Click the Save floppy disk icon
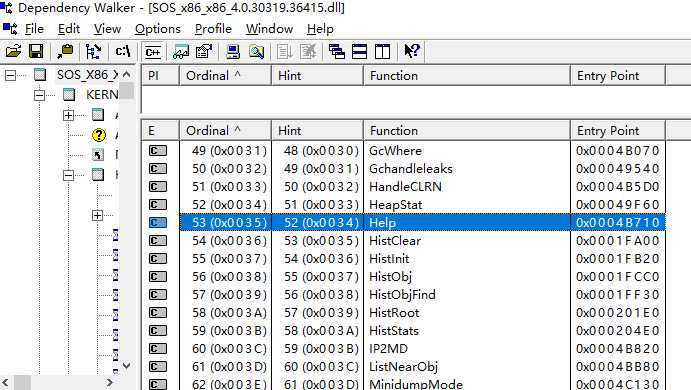The image size is (691, 390). 36,52
